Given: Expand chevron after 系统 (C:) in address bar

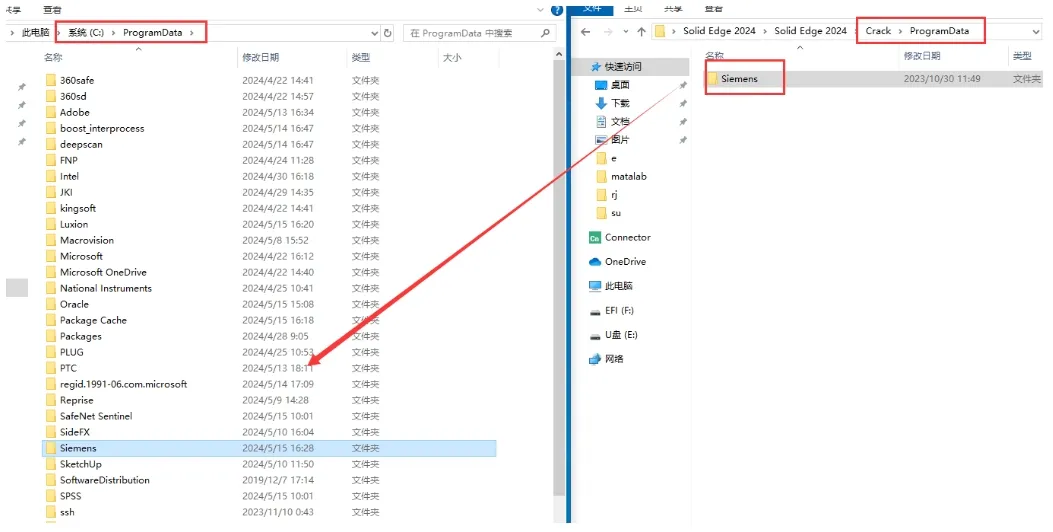Looking at the screenshot, I should (113, 33).
